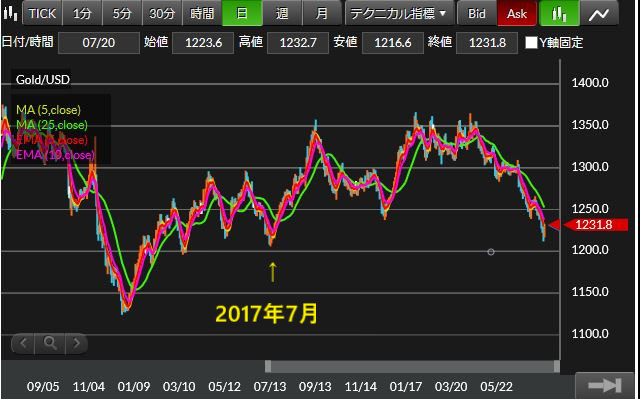
Task: Click the small circle marker near 1200 line
Action: click(x=491, y=252)
